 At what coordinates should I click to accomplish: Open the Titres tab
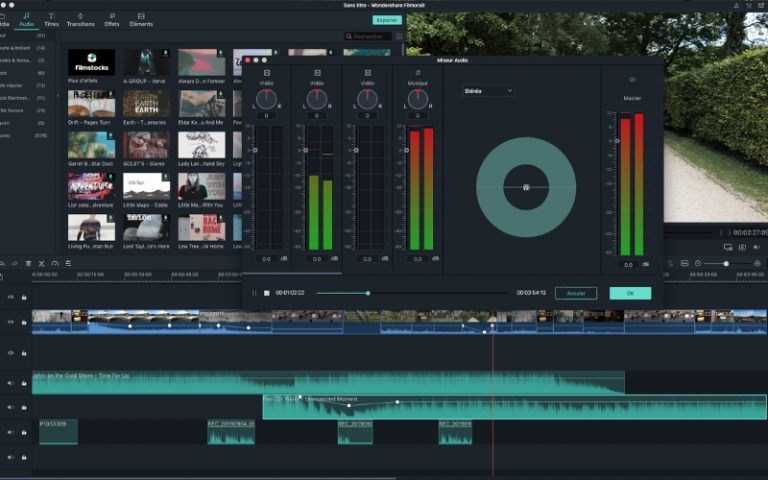pyautogui.click(x=51, y=19)
